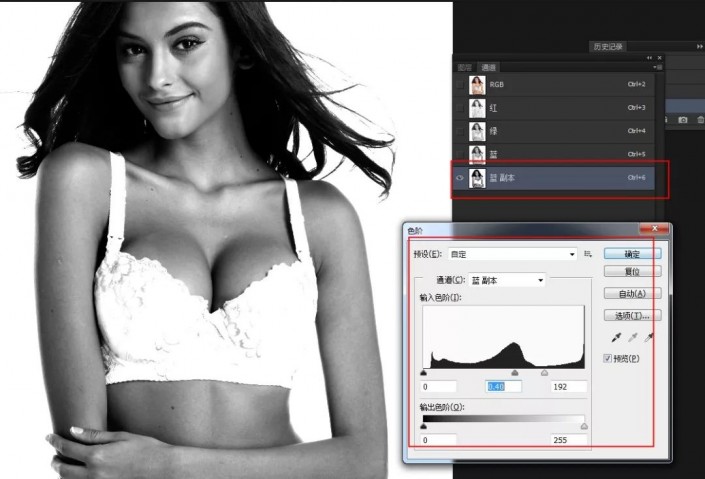
Task: Open the 通道 channel dropdown in Levels
Action: 507,280
